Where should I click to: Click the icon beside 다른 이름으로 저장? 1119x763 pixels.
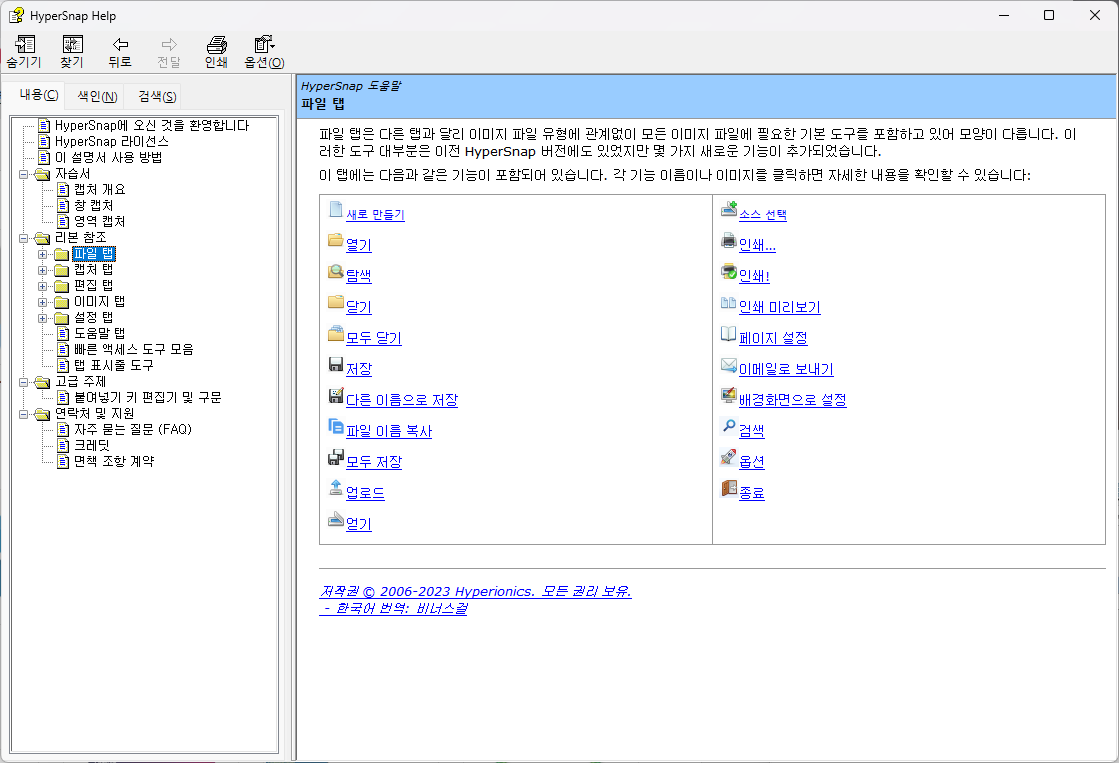pyautogui.click(x=336, y=395)
